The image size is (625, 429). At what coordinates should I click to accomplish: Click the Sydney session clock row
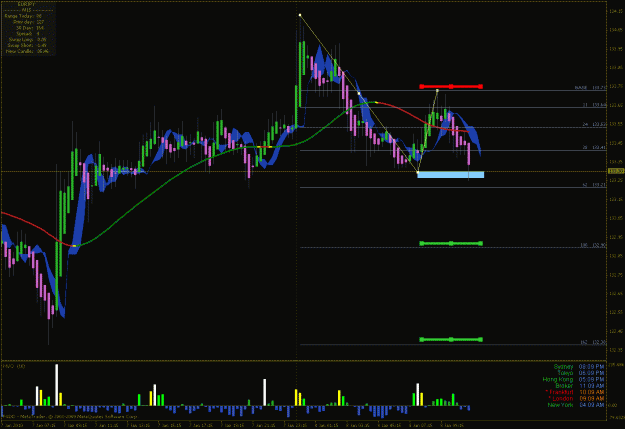click(578, 366)
